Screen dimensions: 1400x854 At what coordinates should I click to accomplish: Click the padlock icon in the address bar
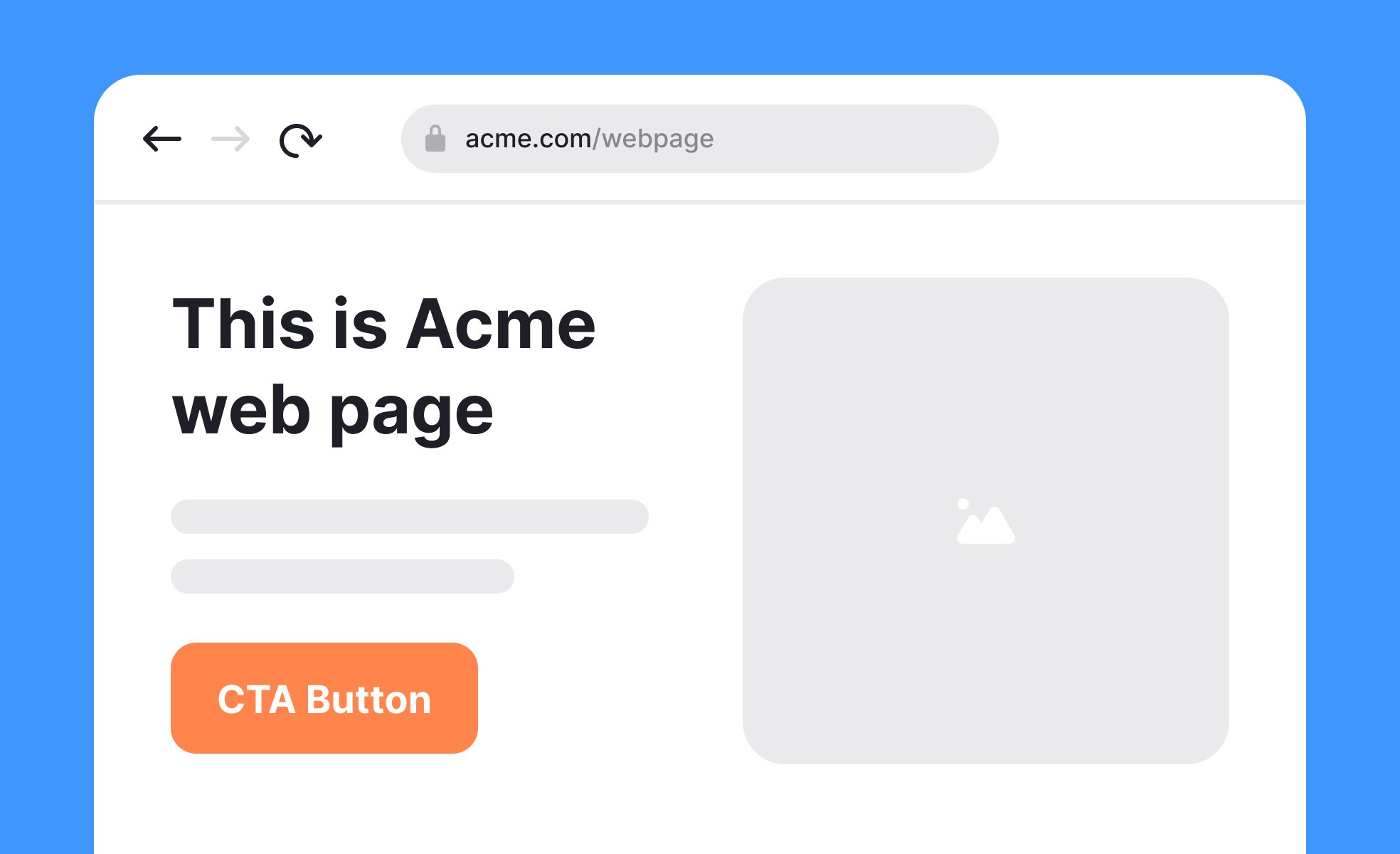435,139
